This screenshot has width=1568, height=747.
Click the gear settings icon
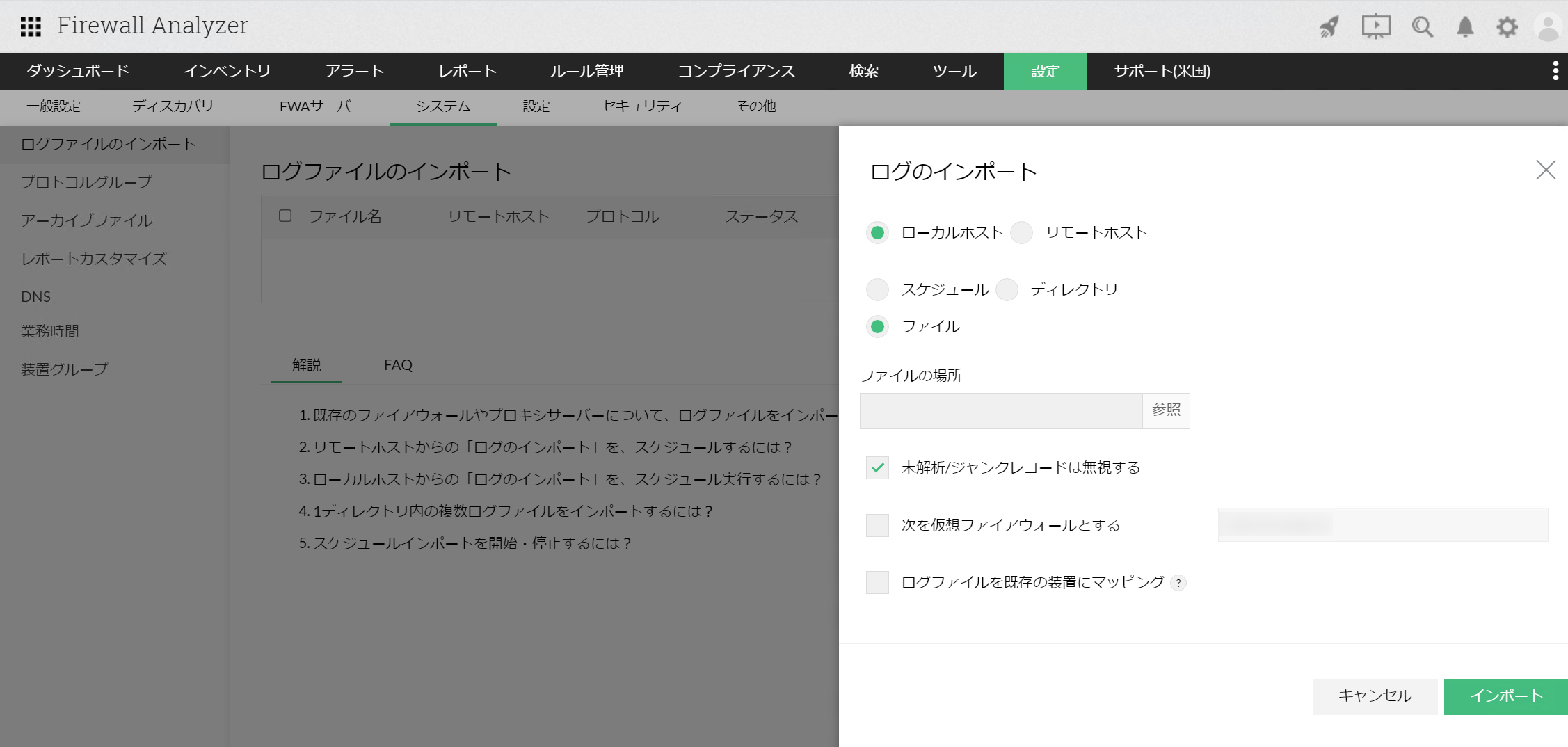tap(1507, 27)
